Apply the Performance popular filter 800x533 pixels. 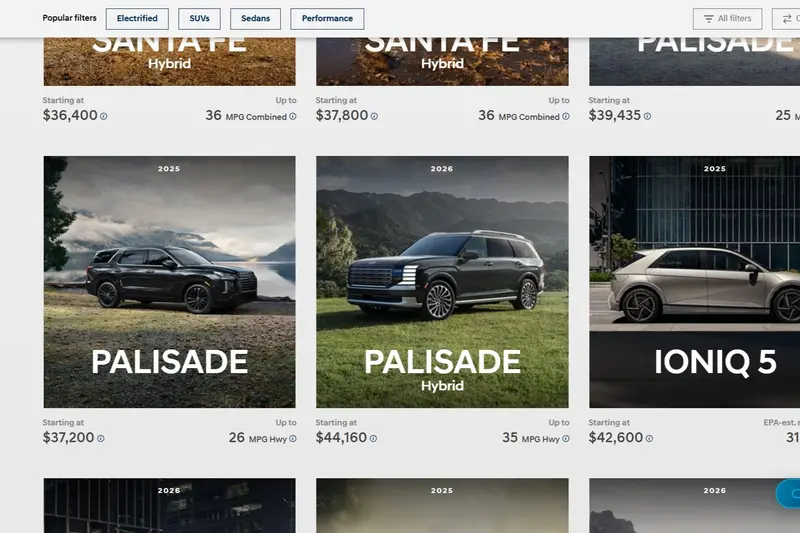coord(327,19)
